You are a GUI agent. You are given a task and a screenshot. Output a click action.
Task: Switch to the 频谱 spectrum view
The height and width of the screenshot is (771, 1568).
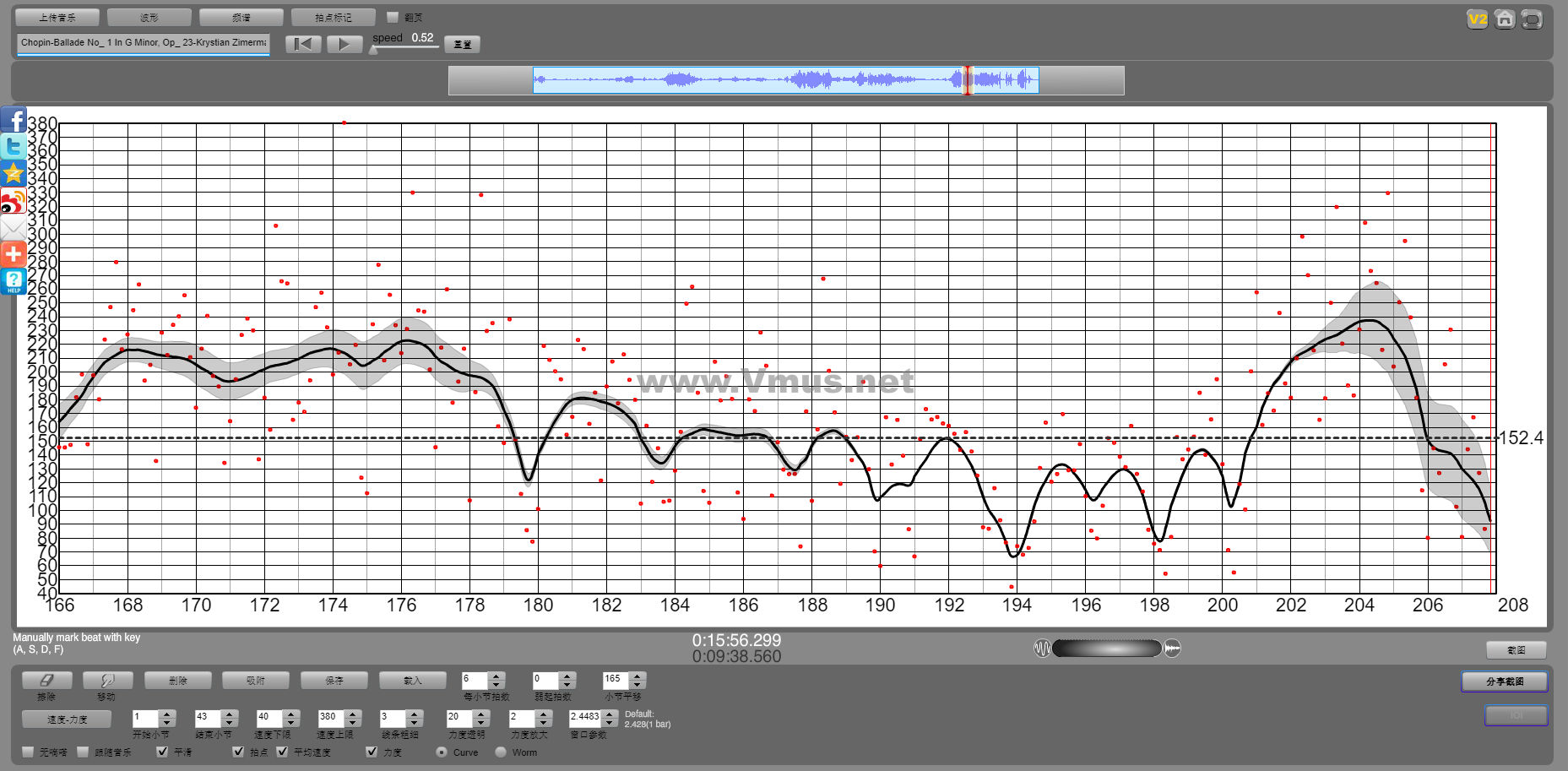[x=241, y=18]
